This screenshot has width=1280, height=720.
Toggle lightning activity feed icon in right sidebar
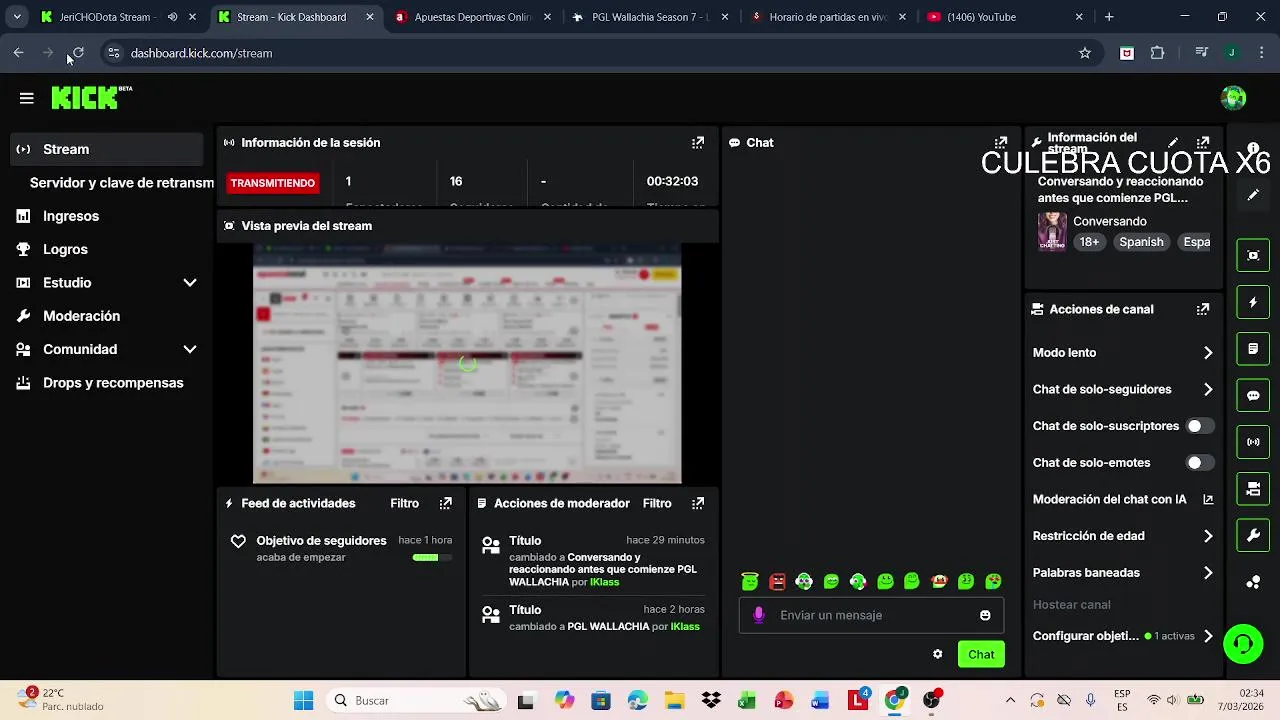pyautogui.click(x=1253, y=302)
